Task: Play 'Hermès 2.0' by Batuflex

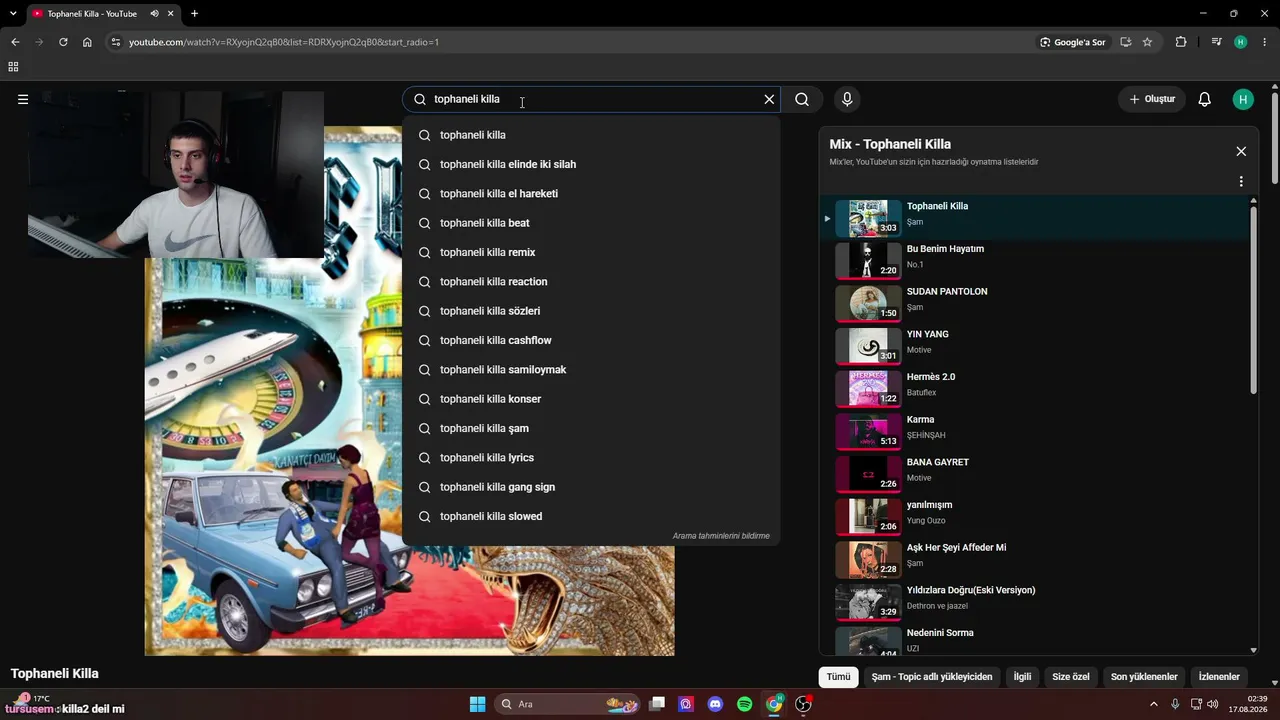Action: coord(1034,389)
